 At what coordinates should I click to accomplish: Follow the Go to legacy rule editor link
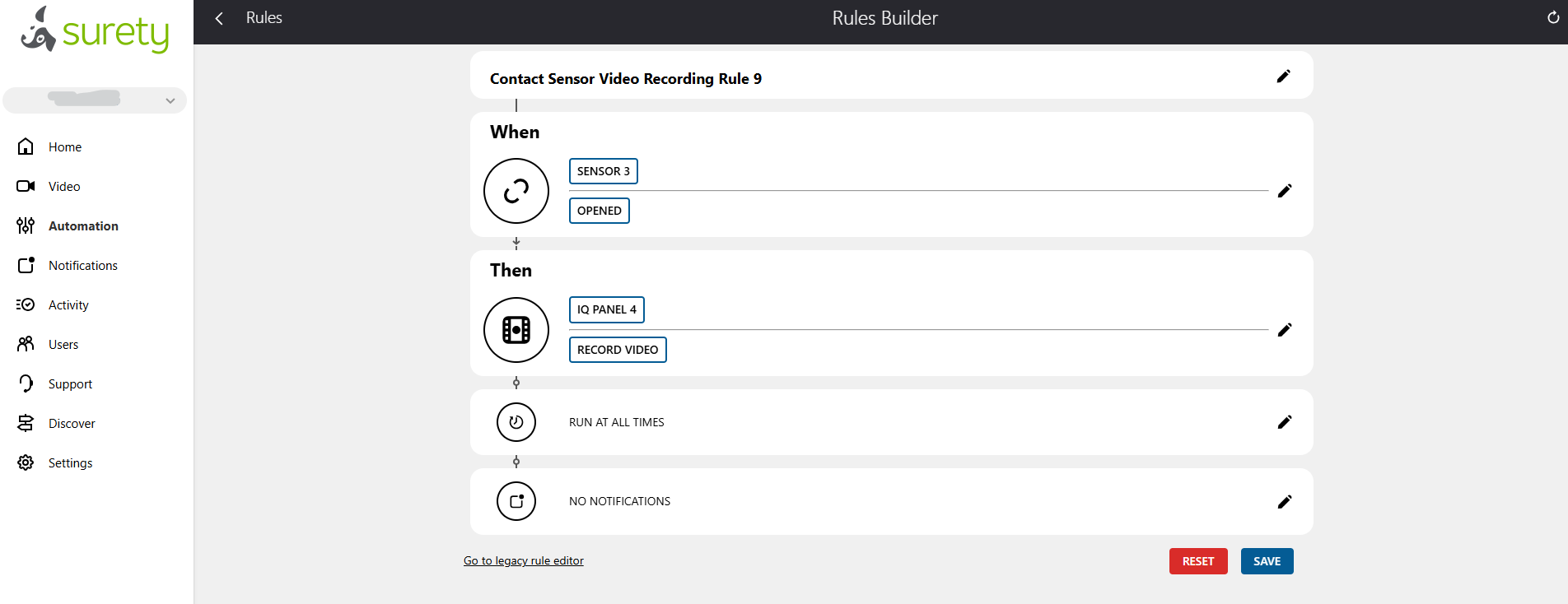pyautogui.click(x=523, y=560)
